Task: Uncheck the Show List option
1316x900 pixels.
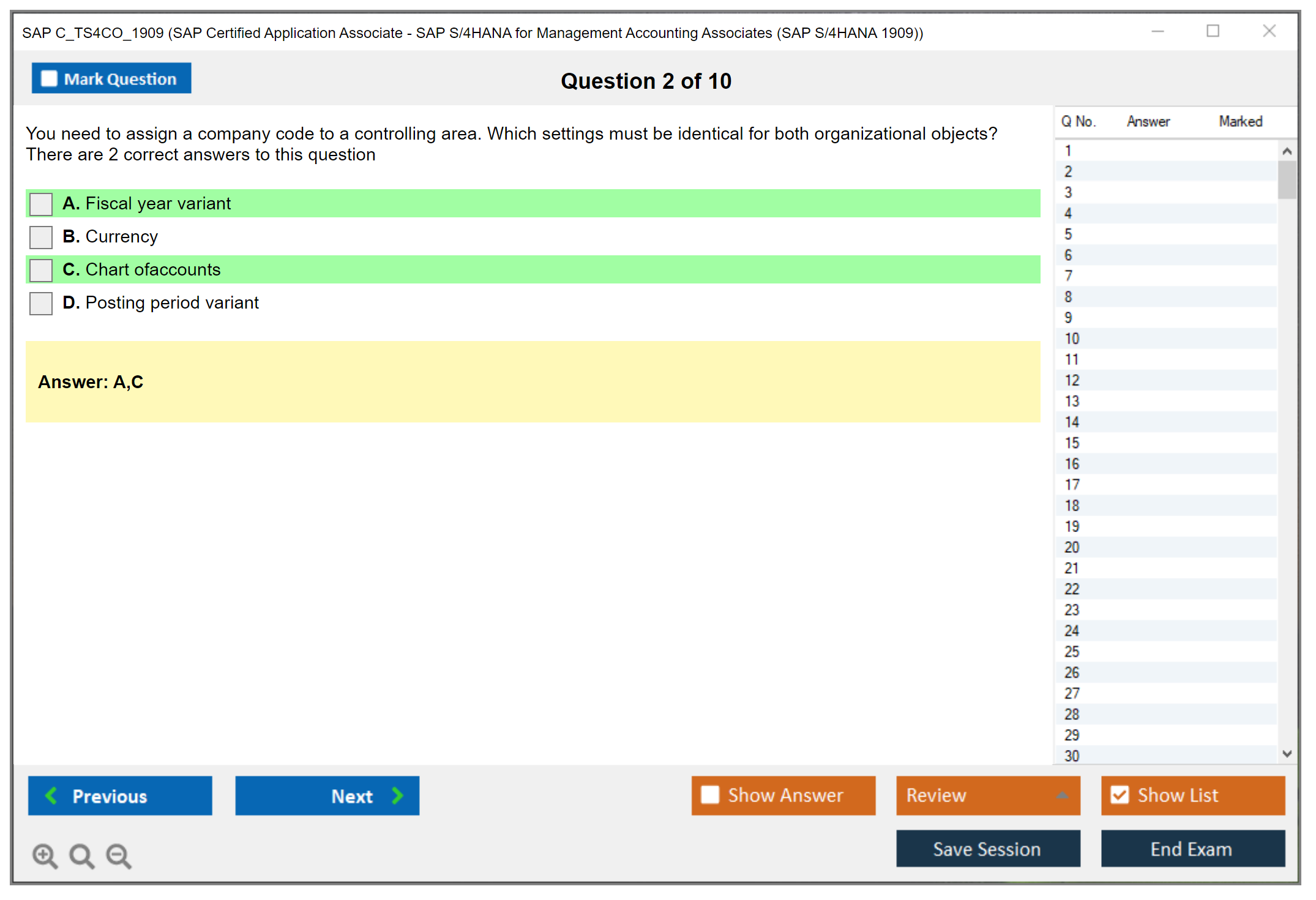Action: tap(1120, 795)
